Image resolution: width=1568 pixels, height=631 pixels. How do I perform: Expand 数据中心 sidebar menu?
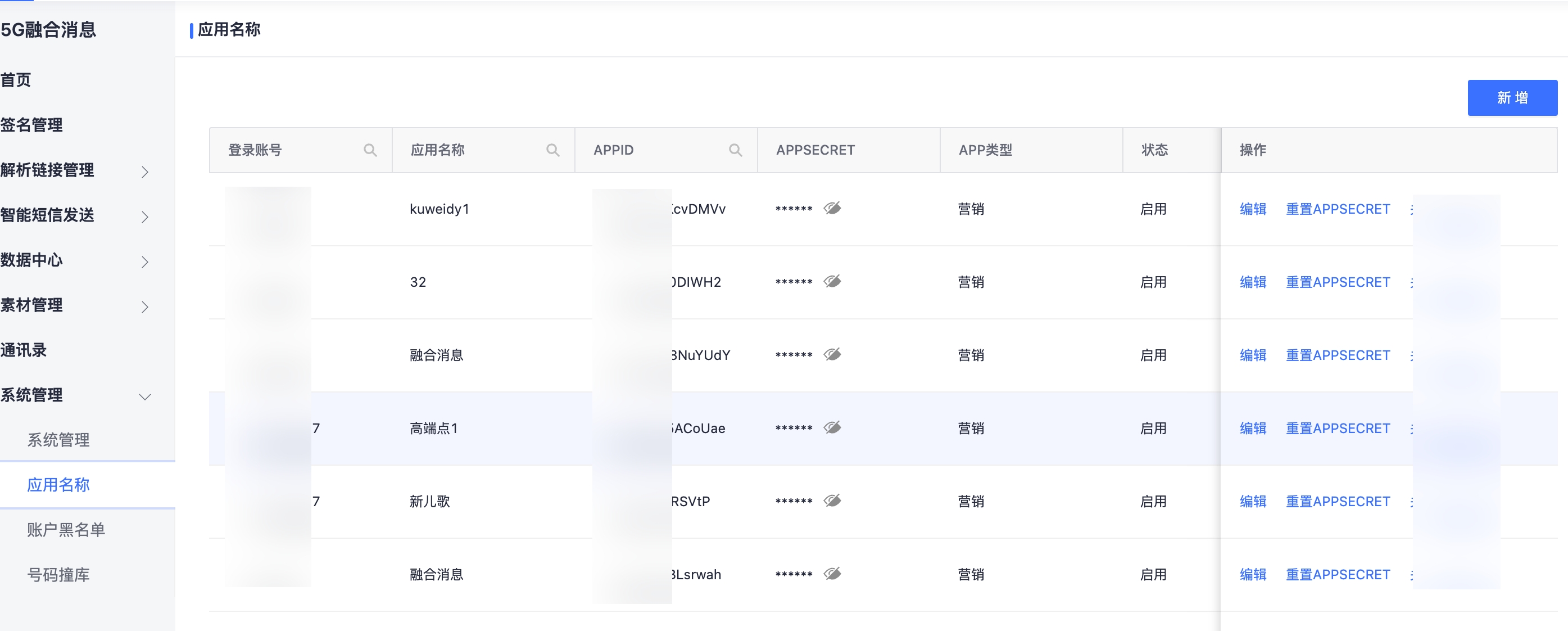pyautogui.click(x=144, y=262)
